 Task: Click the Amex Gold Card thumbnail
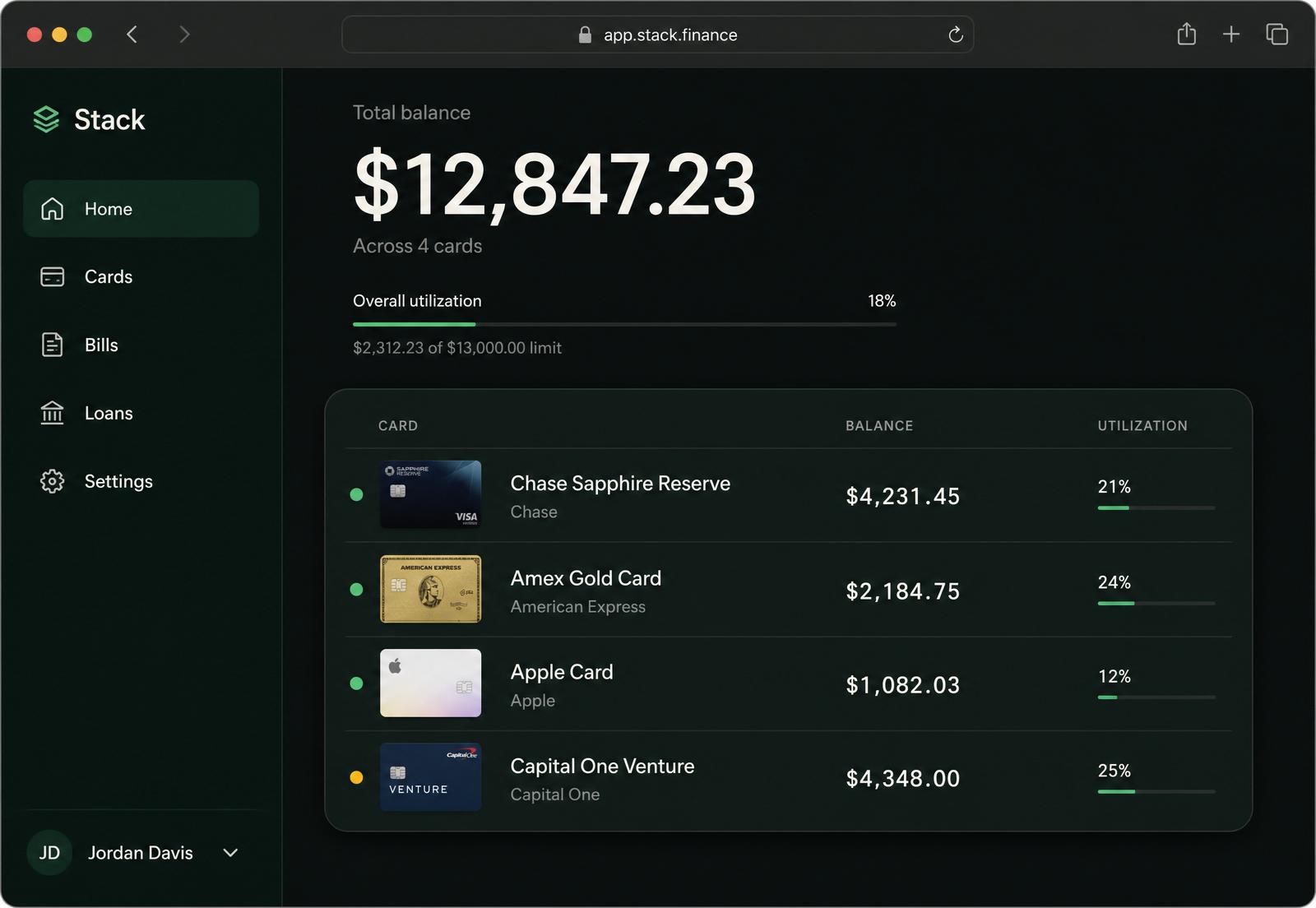point(430,589)
